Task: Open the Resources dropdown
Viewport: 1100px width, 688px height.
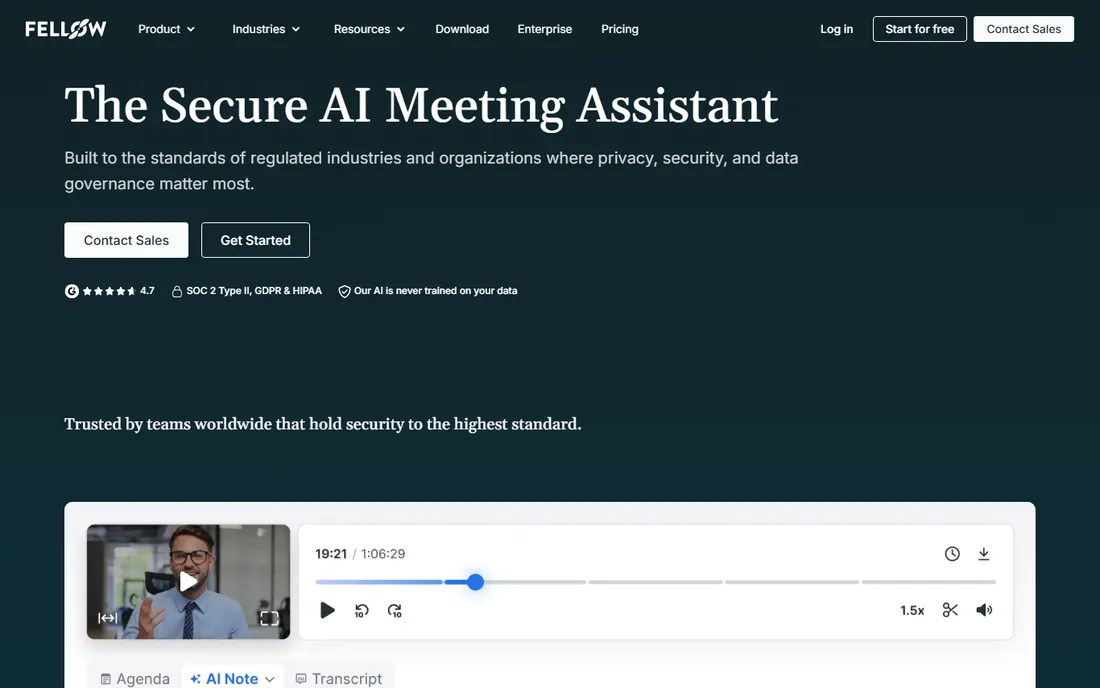Action: click(369, 29)
